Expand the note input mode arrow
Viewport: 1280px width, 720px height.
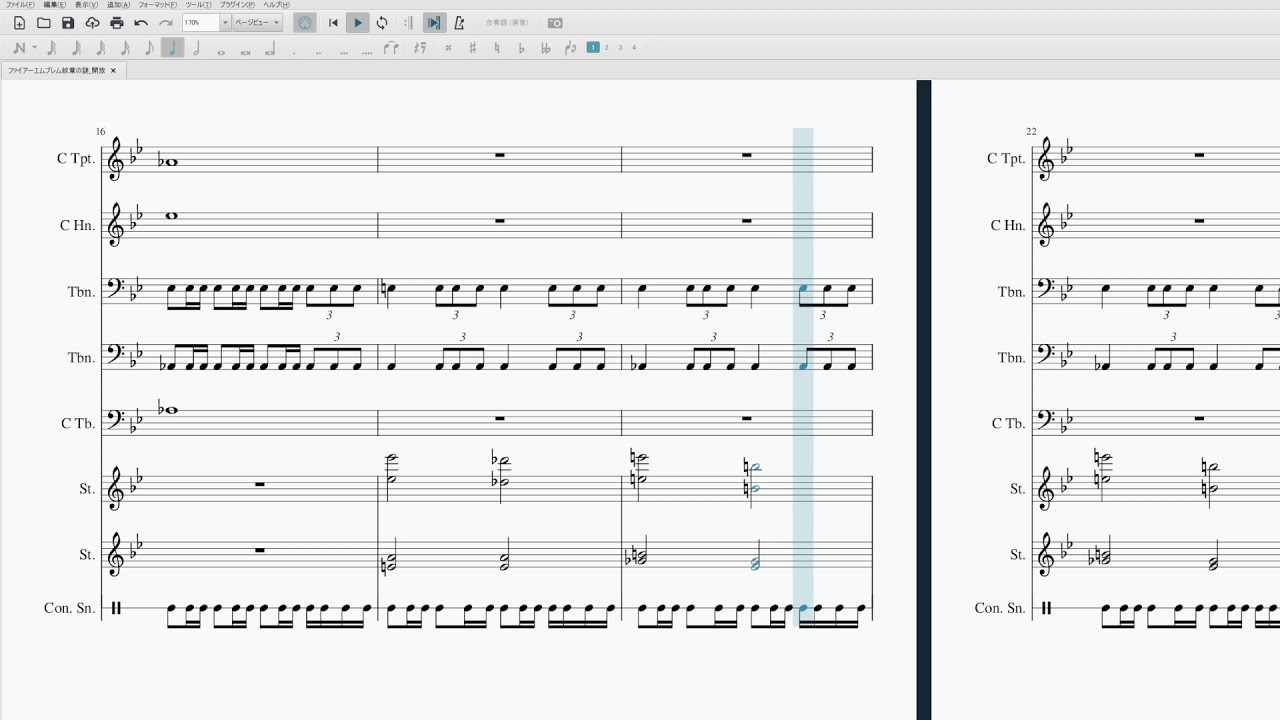click(x=34, y=48)
